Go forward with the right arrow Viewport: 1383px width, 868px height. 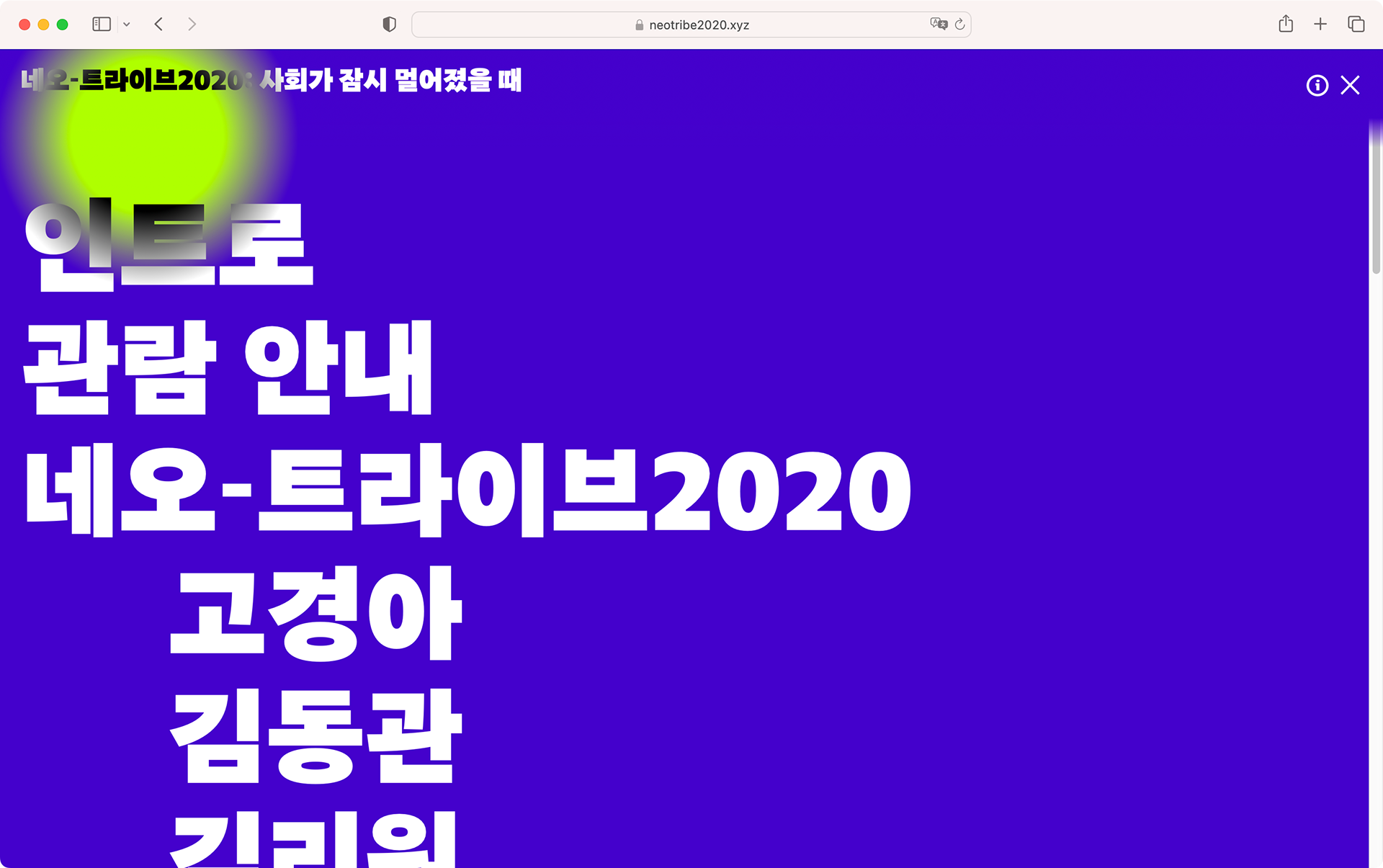(x=192, y=24)
